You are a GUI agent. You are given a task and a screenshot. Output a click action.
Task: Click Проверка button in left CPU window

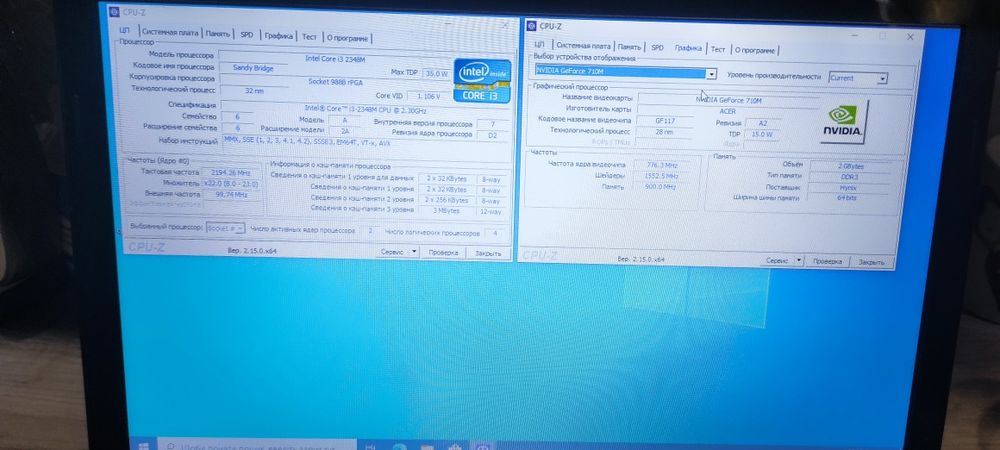pos(443,253)
